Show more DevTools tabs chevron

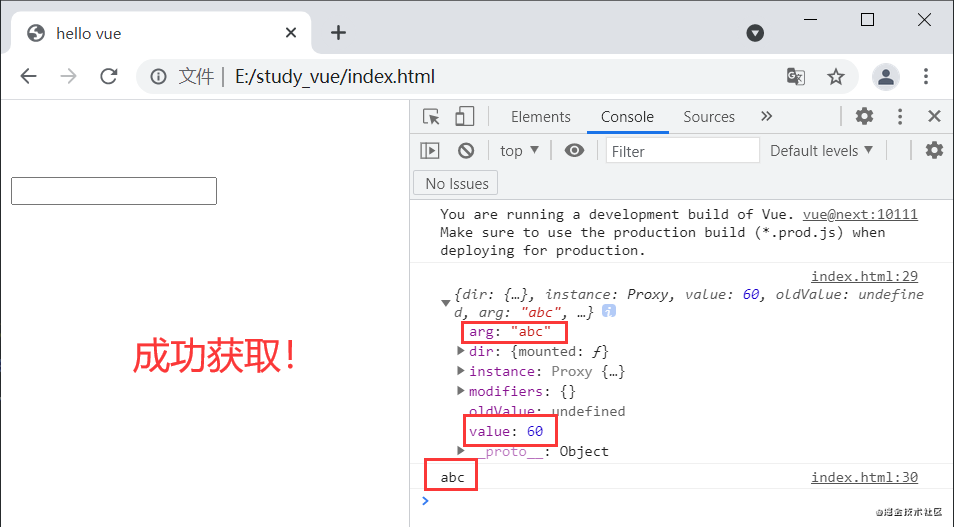pyautogui.click(x=767, y=116)
